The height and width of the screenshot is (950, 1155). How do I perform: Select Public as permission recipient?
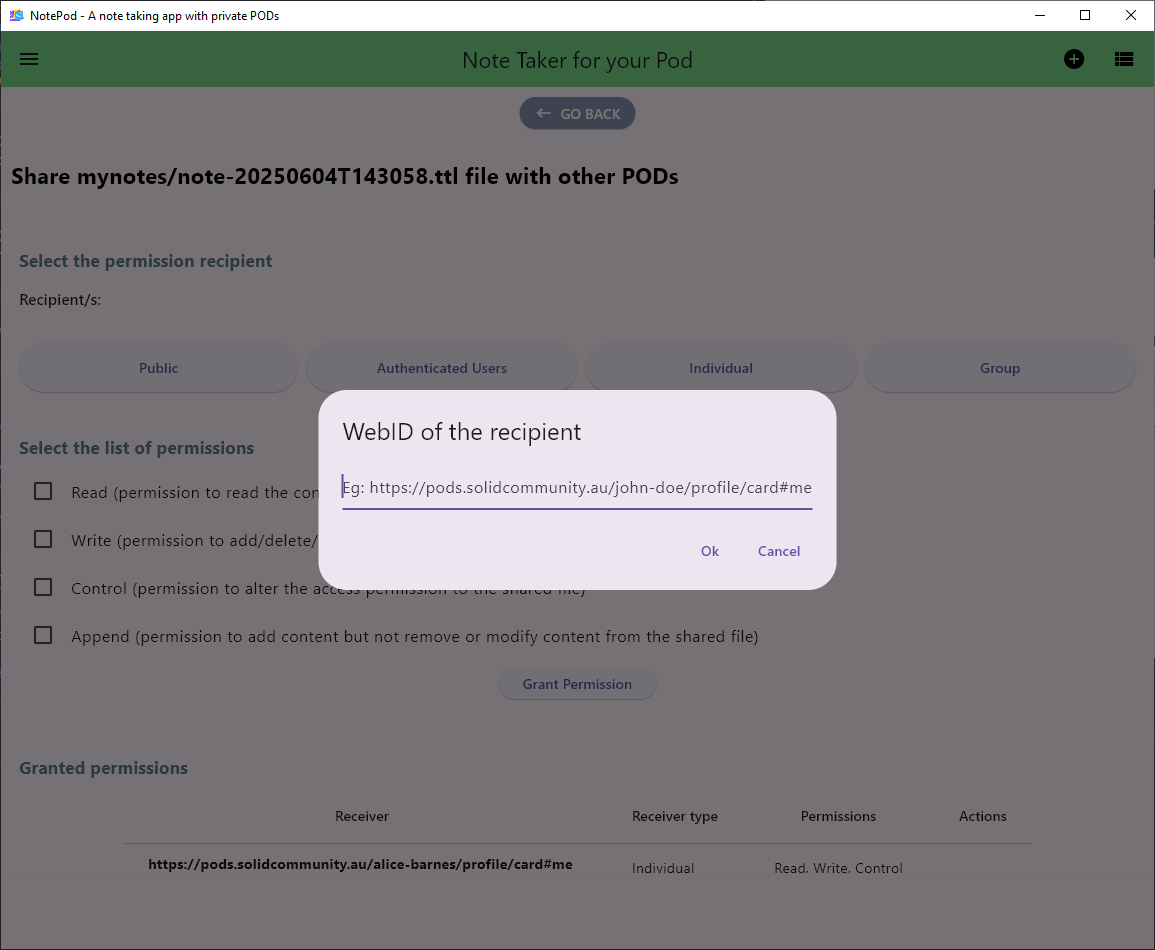[158, 367]
